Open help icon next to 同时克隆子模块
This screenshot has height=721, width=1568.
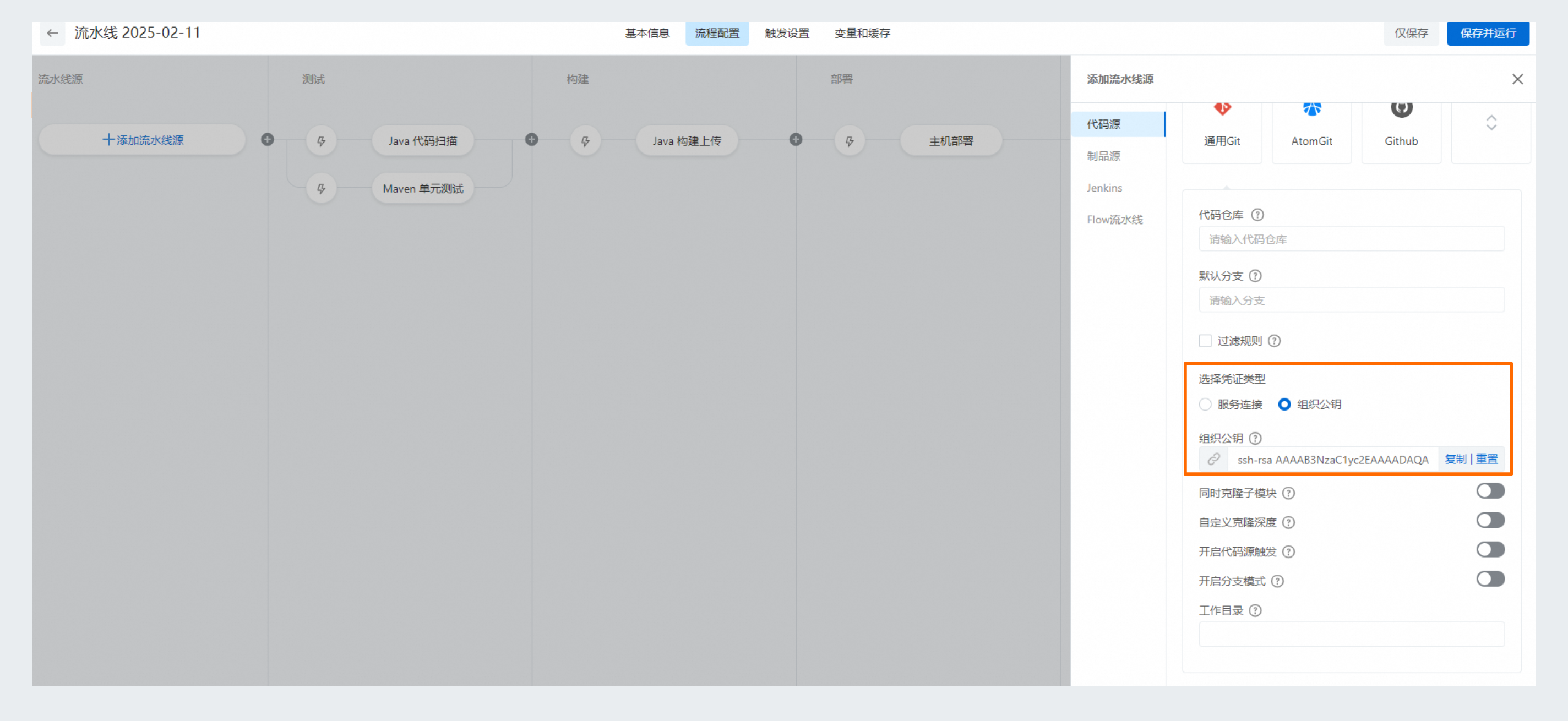tap(1289, 493)
